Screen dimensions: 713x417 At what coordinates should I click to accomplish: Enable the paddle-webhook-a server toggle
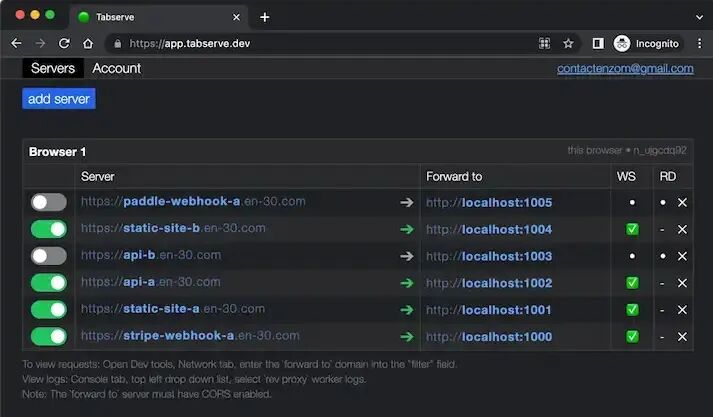[x=49, y=202]
